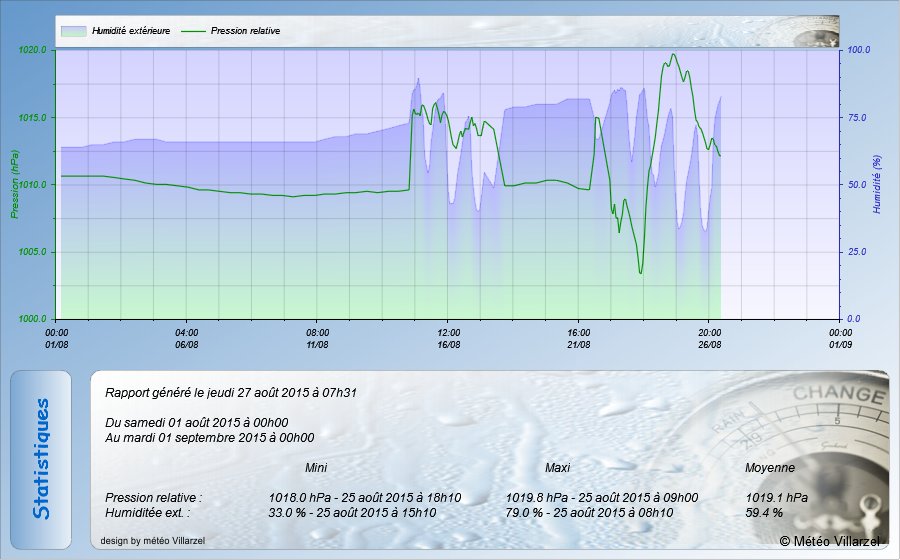
Task: Click the design by météo Villarzel credit
Action: tap(152, 540)
